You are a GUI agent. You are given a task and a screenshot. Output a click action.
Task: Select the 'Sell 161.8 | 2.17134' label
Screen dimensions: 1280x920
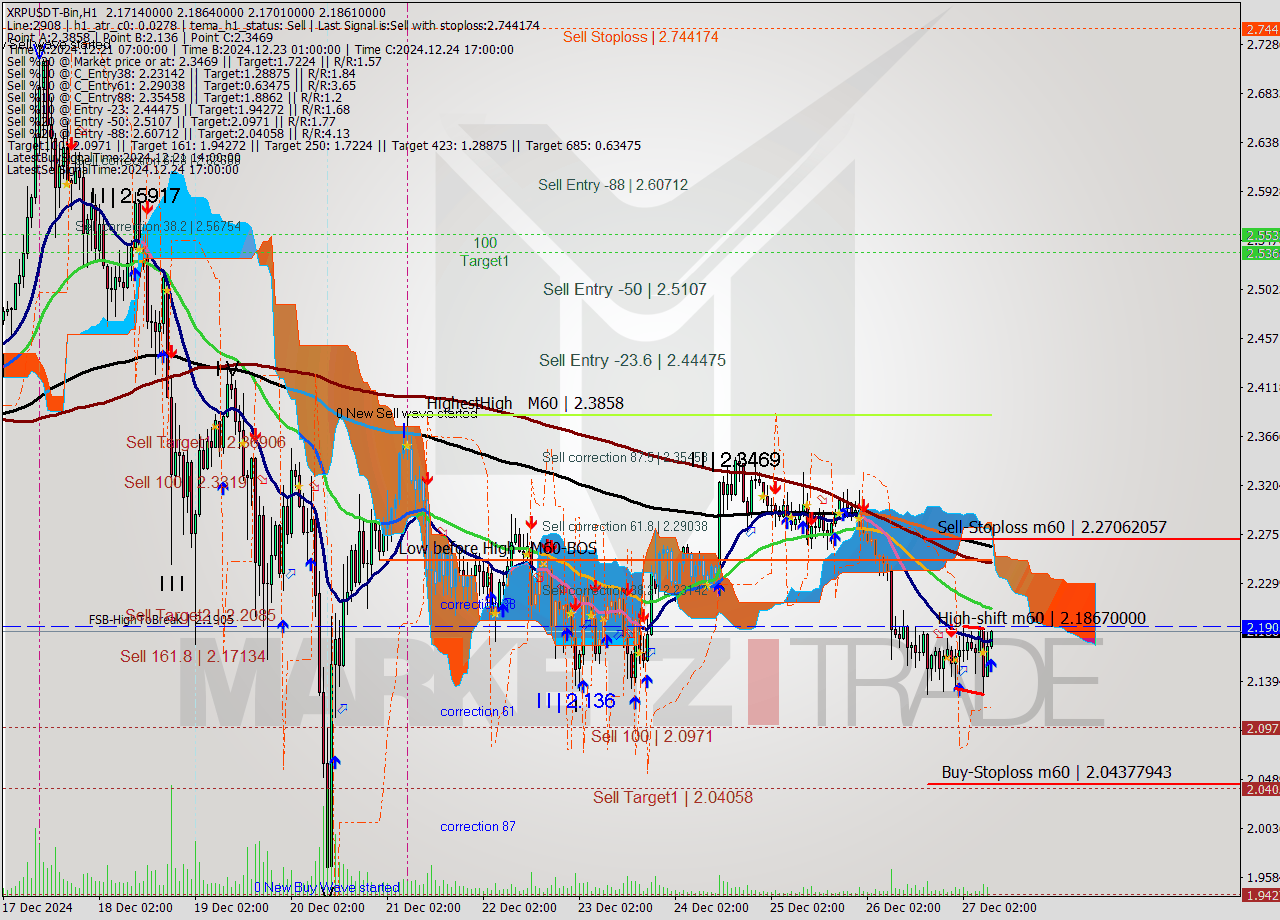(193, 656)
